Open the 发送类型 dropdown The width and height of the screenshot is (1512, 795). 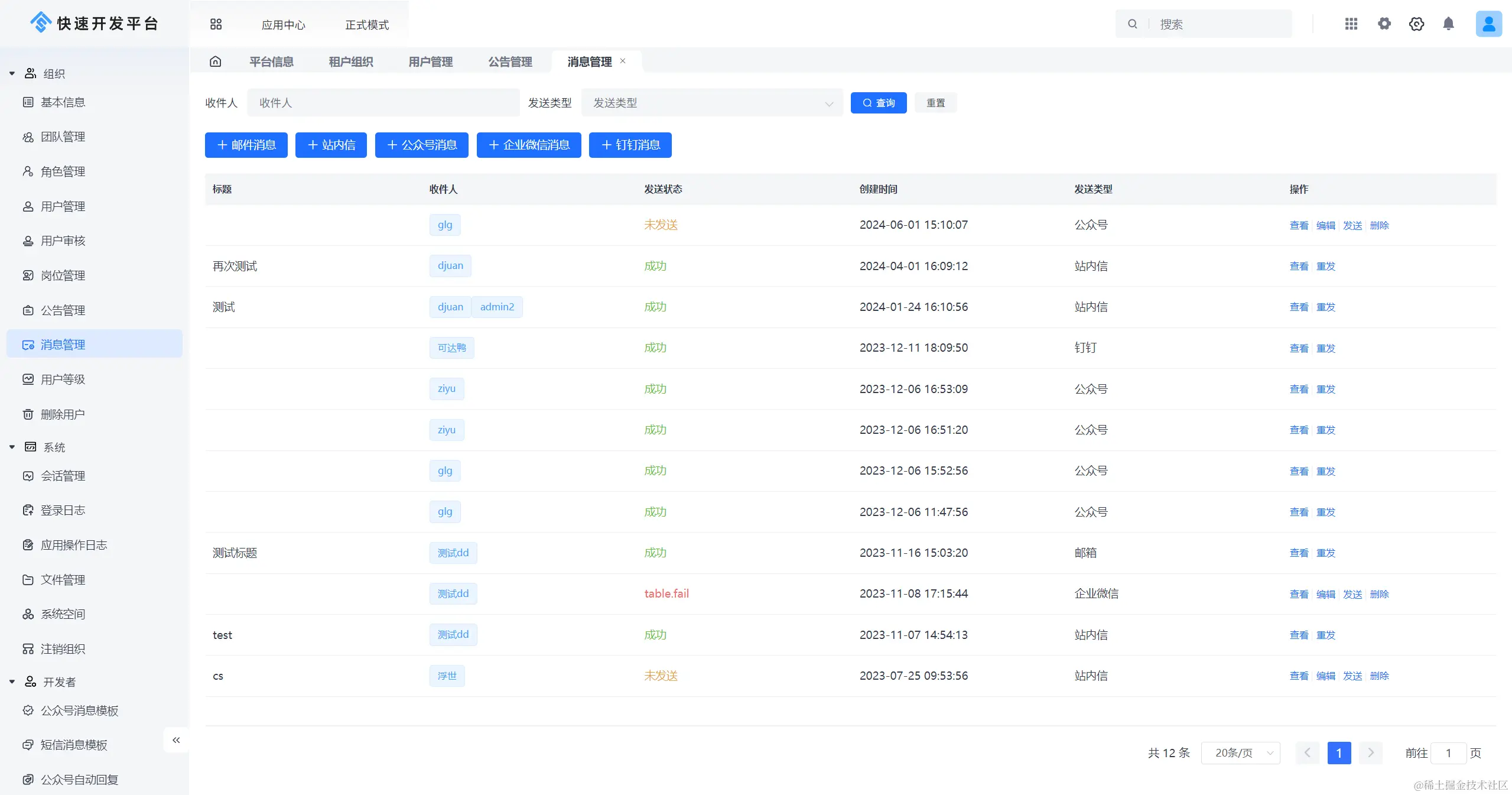711,103
